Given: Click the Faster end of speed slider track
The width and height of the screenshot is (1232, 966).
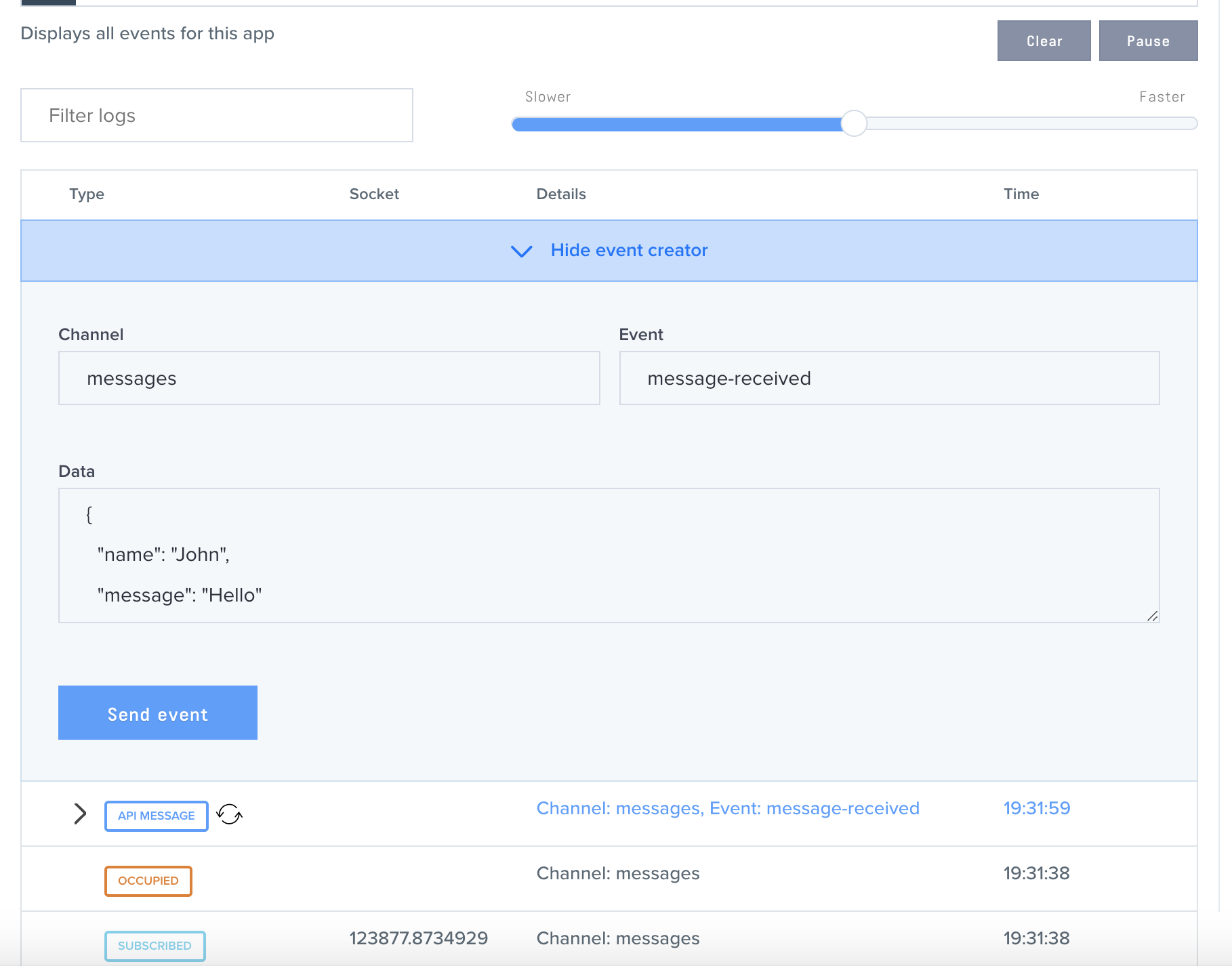Looking at the screenshot, I should [1179, 123].
